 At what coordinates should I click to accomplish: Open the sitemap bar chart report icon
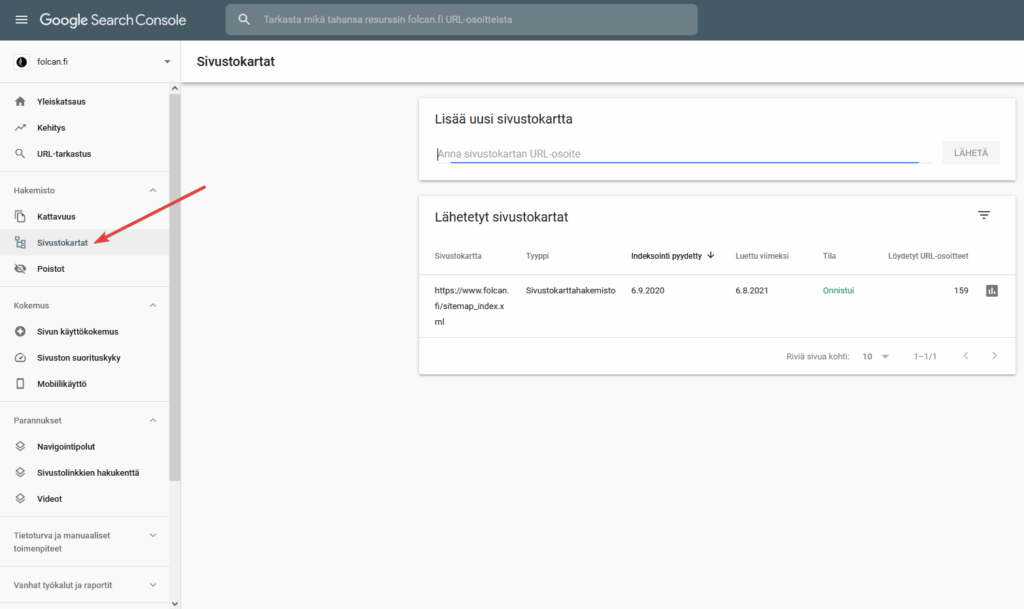pyautogui.click(x=992, y=291)
